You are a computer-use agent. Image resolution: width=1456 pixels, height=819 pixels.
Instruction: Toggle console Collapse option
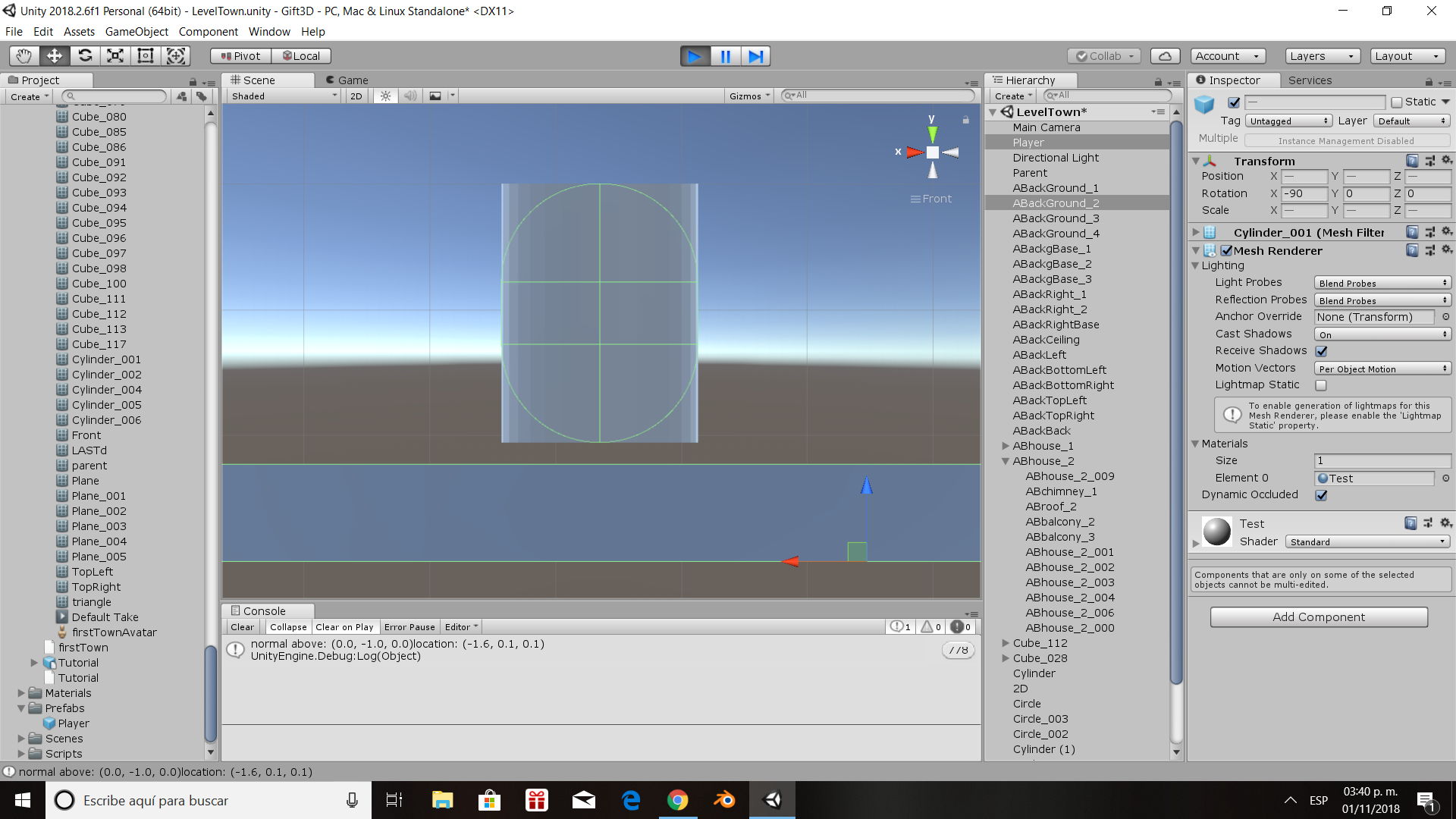288,627
